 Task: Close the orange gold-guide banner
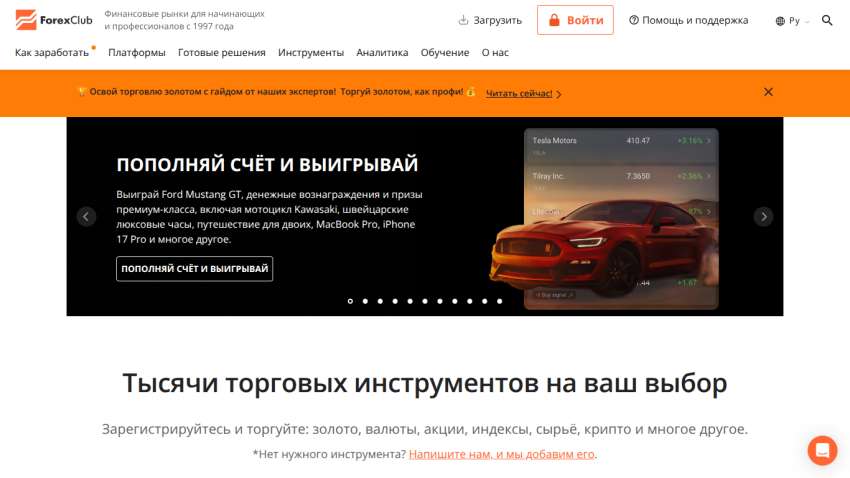[x=768, y=92]
